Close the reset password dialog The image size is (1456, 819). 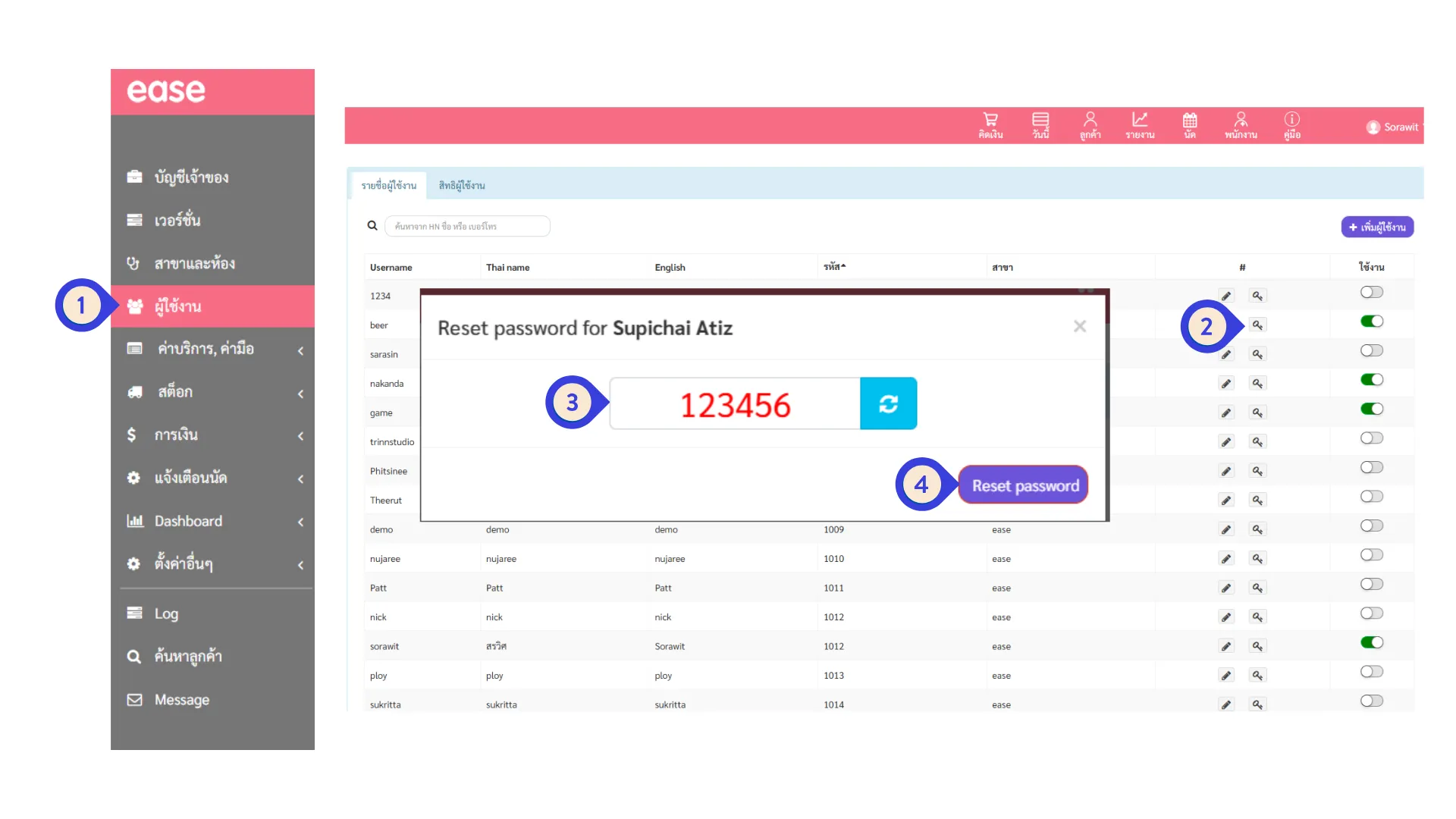pyautogui.click(x=1080, y=326)
